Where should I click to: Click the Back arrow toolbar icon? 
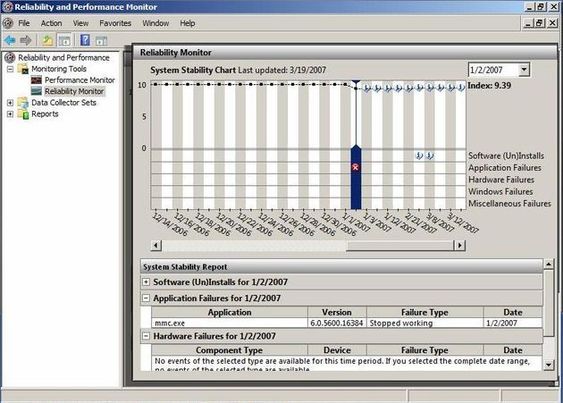[x=10, y=40]
